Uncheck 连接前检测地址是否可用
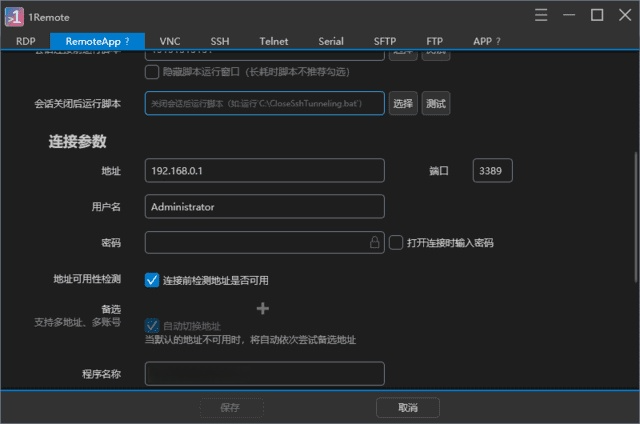Viewport: 640px width, 424px height. (x=152, y=280)
